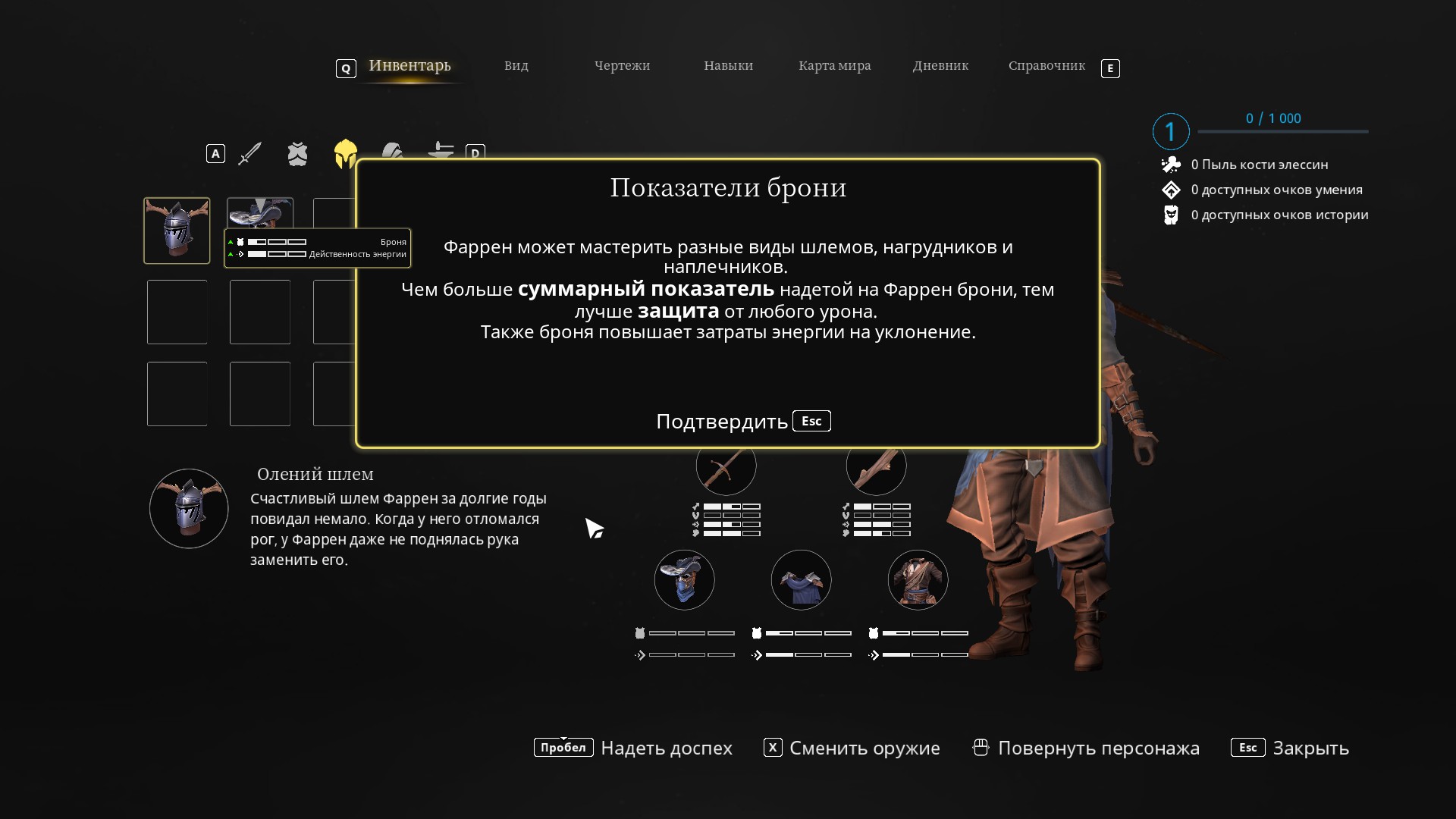The width and height of the screenshot is (1456, 819).
Task: Click the Esc key badge beside Подтвердить
Action: 811,421
